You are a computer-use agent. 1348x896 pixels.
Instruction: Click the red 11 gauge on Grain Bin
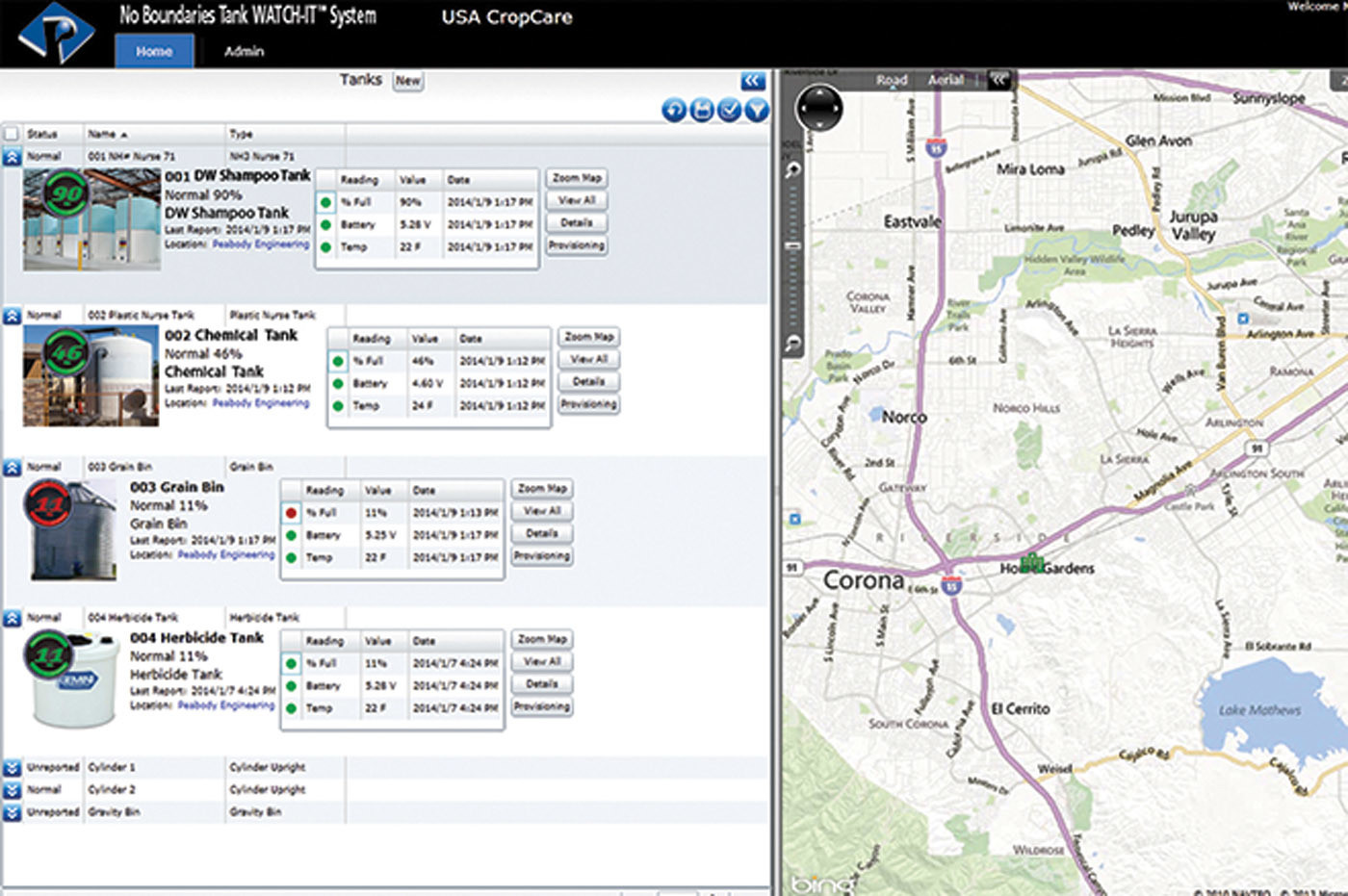(48, 503)
